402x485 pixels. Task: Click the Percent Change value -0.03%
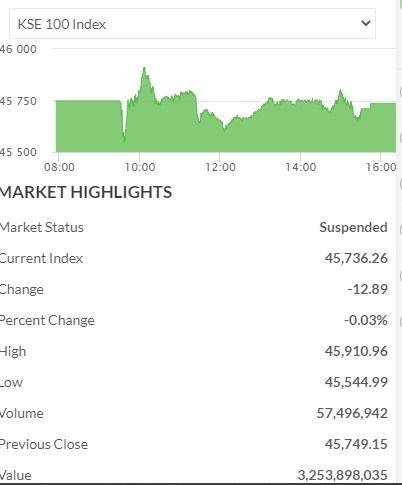pos(366,320)
